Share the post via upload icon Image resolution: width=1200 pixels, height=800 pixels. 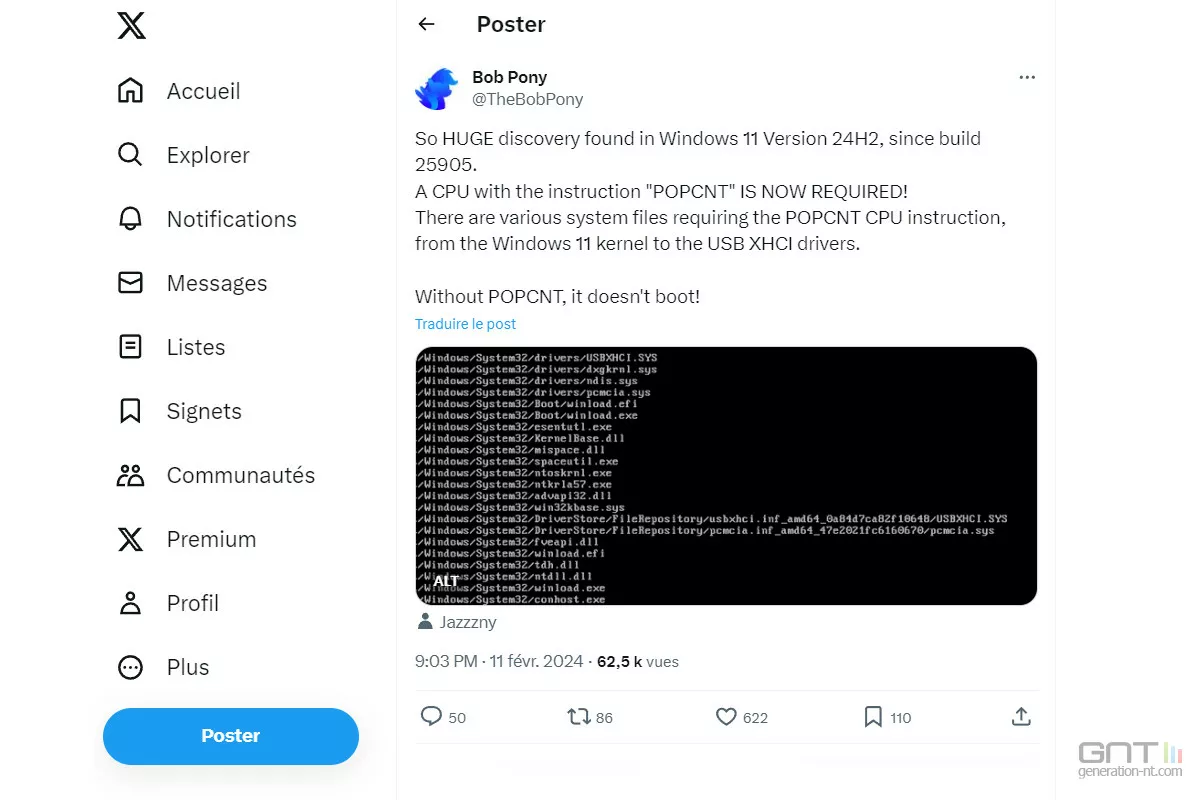[1021, 716]
